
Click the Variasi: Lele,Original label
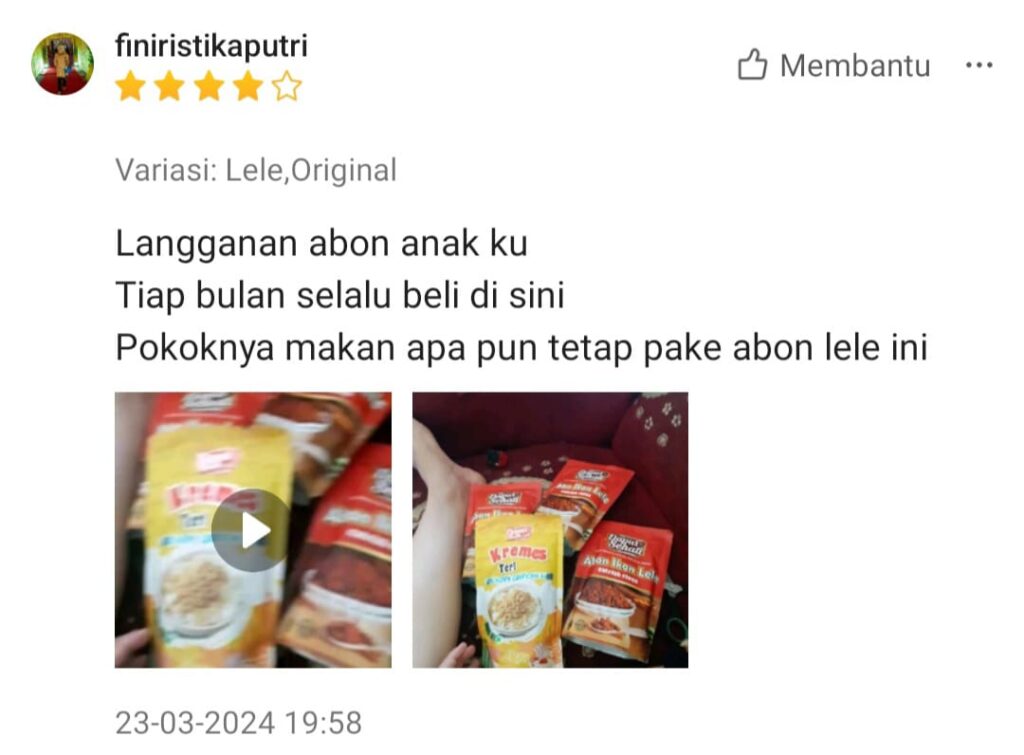pyautogui.click(x=256, y=170)
